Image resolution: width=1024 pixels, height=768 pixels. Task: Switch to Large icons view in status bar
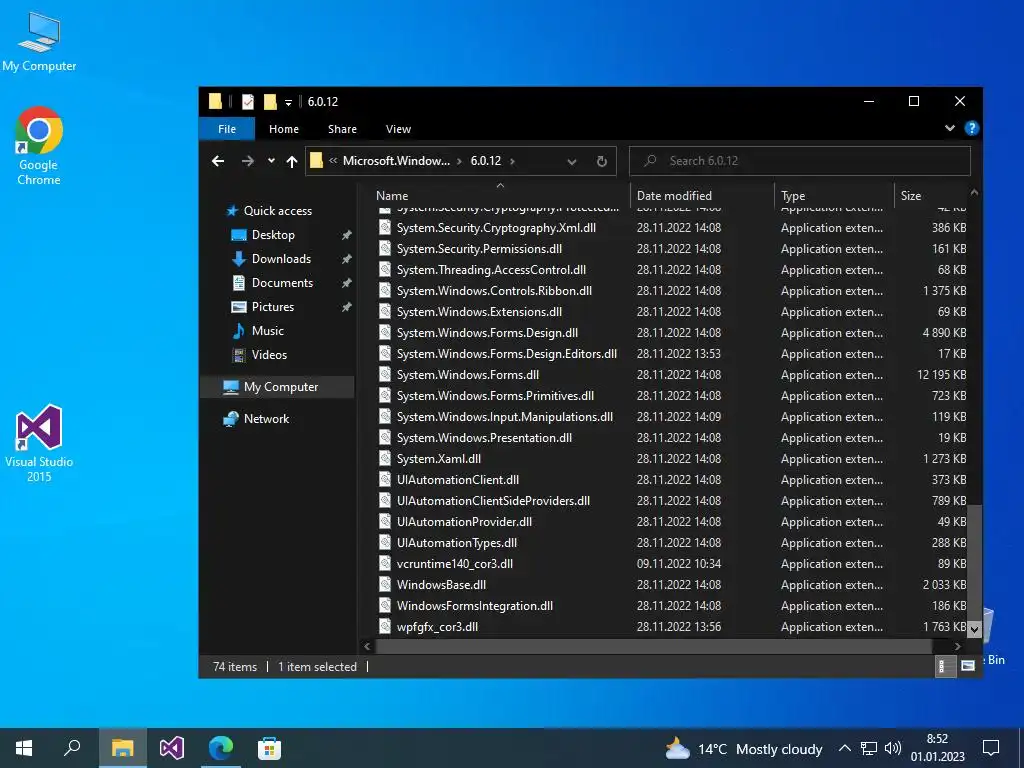tap(968, 666)
